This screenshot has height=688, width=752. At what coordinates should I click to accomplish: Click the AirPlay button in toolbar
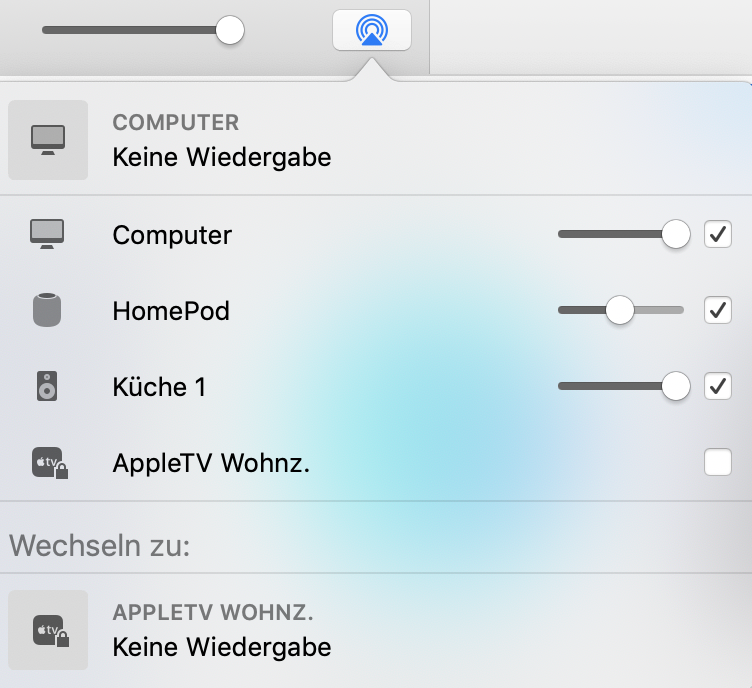coord(371,30)
